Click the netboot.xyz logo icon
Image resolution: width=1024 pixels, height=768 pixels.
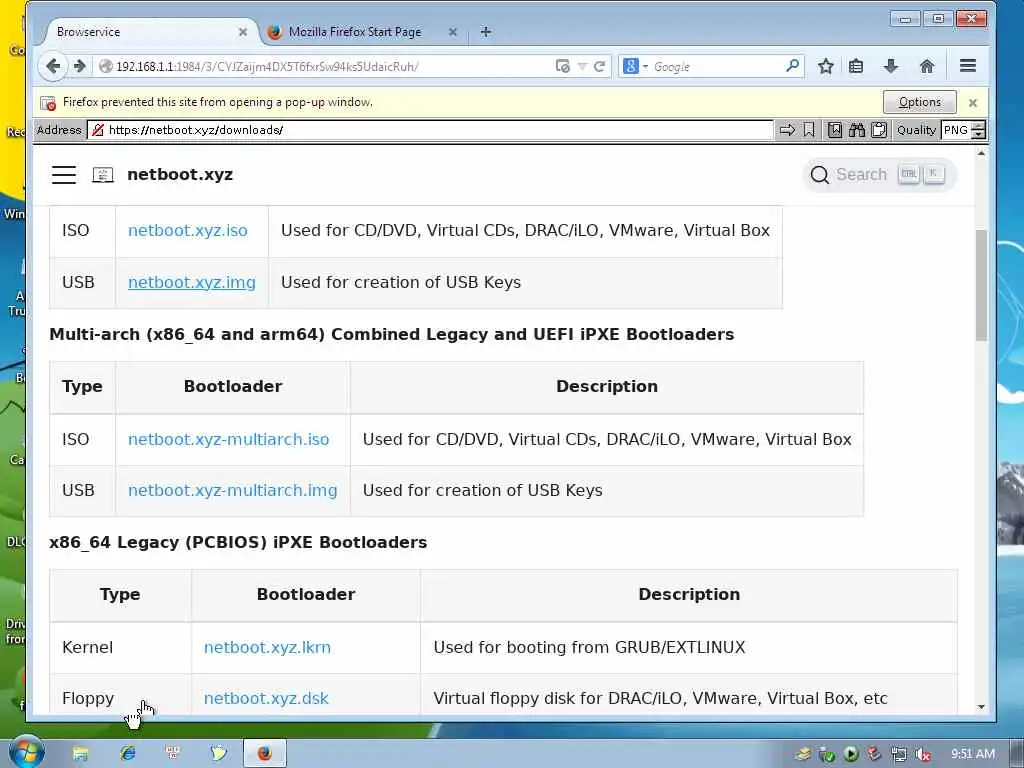point(103,174)
